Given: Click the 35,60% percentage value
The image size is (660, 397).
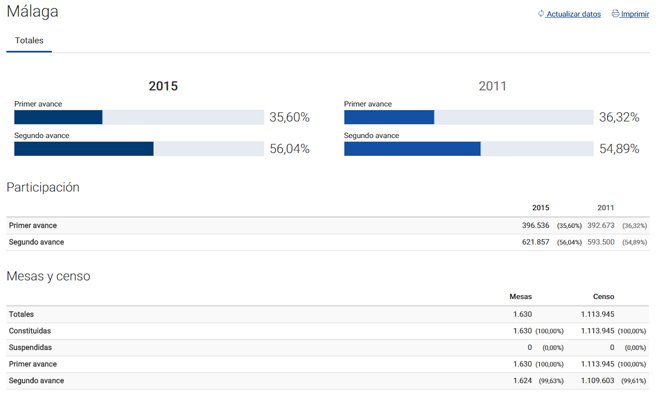Looking at the screenshot, I should tap(290, 117).
